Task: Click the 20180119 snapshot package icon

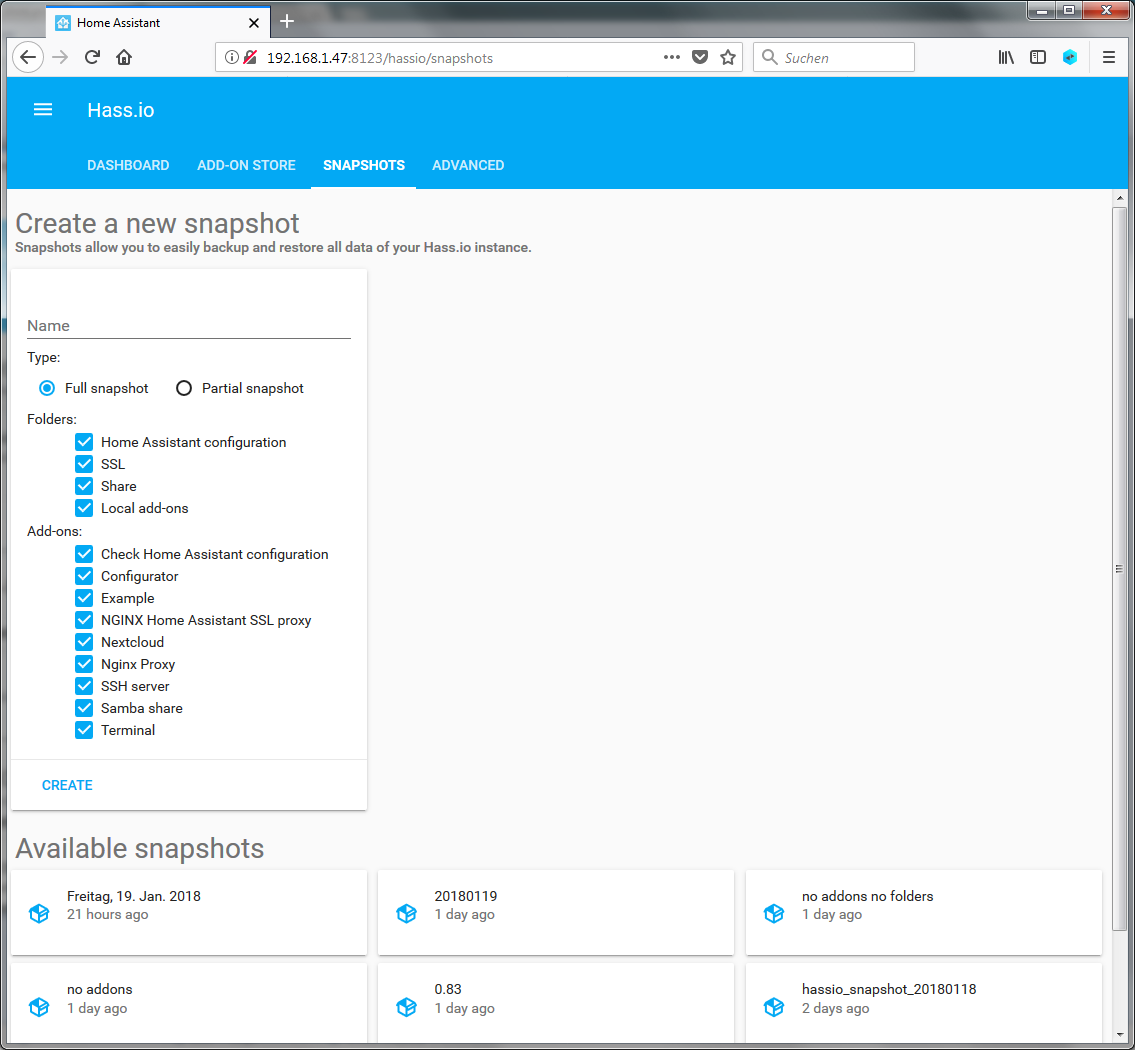Action: click(407, 913)
